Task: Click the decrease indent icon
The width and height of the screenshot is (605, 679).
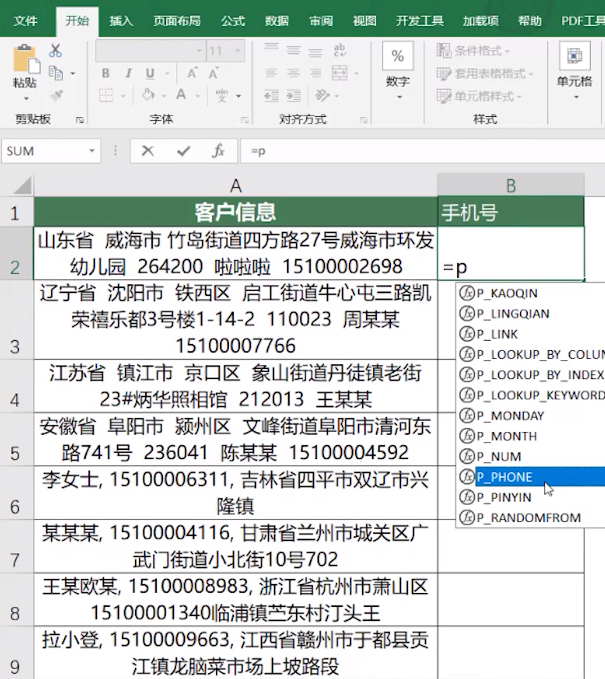Action: (272, 95)
